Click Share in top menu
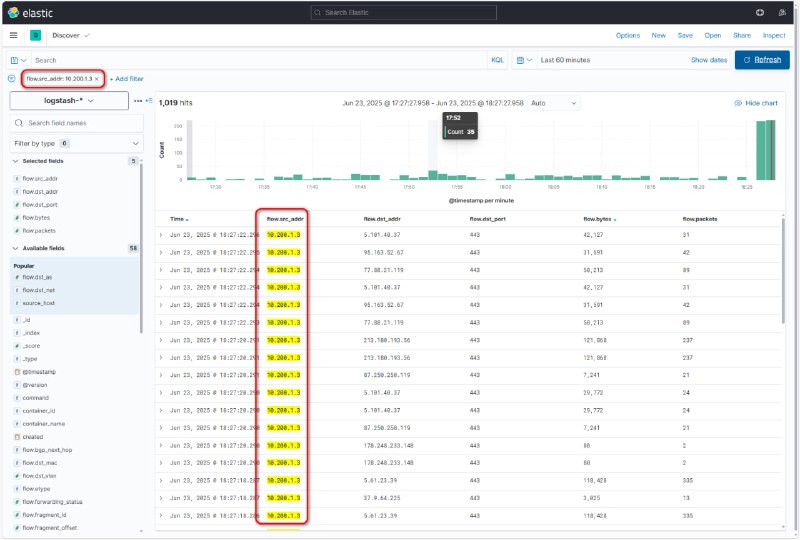 (x=742, y=35)
